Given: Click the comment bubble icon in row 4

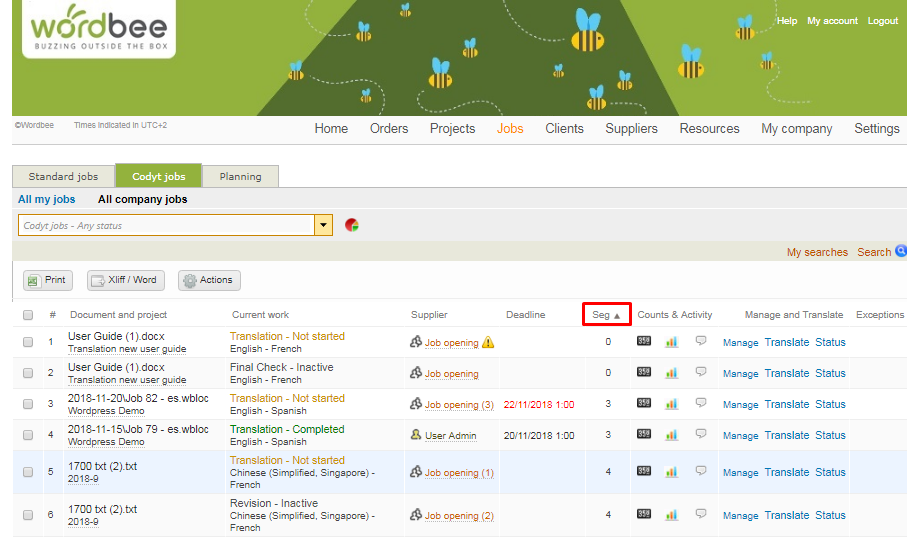Looking at the screenshot, I should pyautogui.click(x=700, y=435).
